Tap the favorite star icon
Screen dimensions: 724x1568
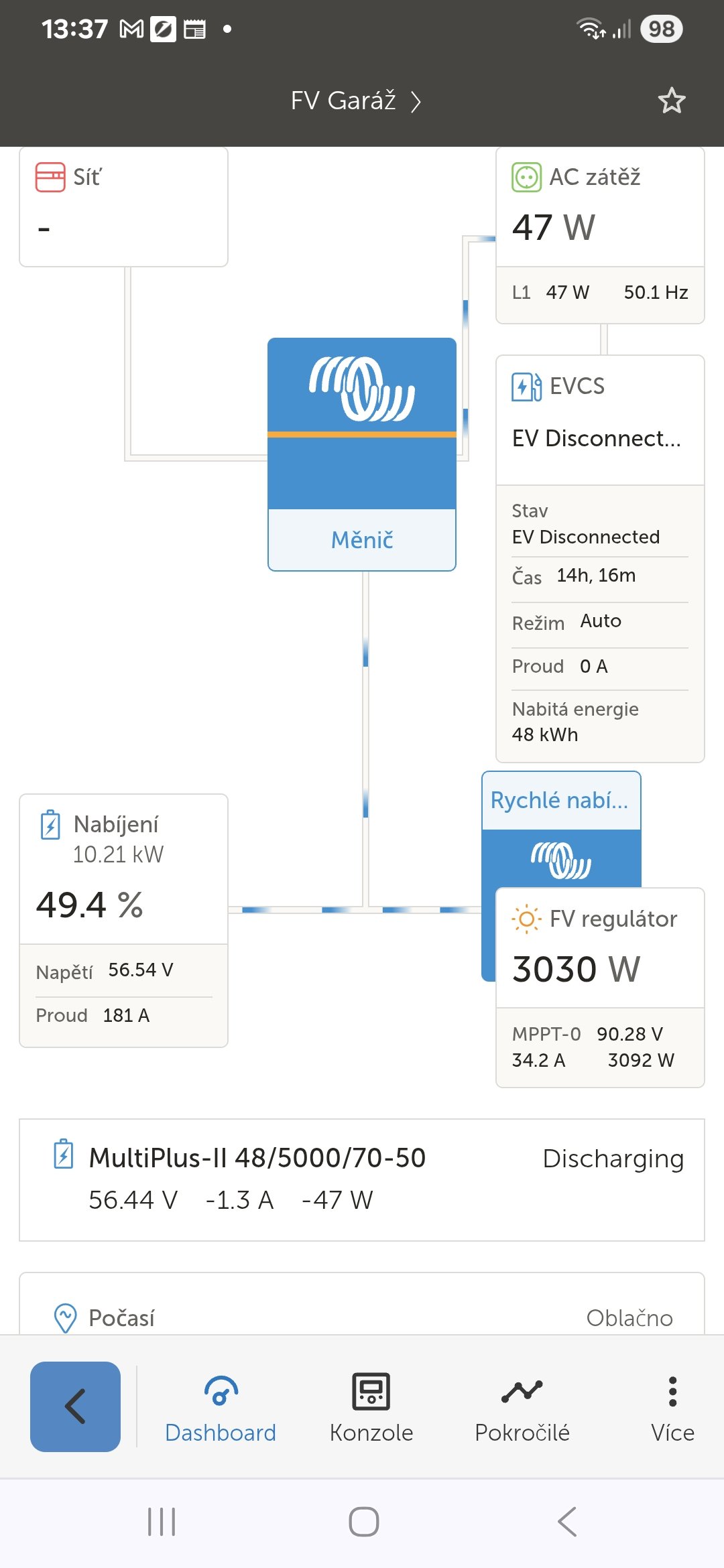click(x=671, y=101)
